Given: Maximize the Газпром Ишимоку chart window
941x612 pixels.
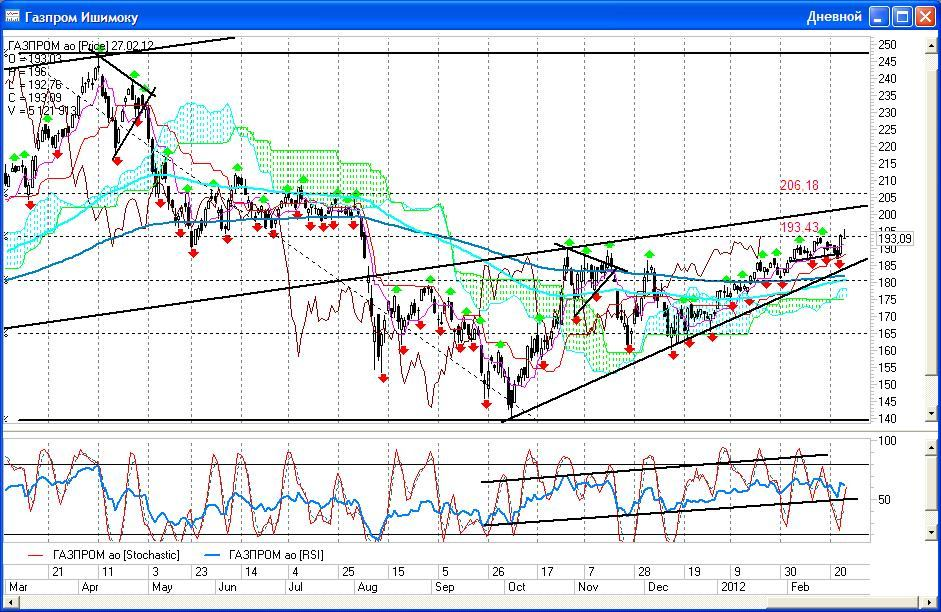Looking at the screenshot, I should click(902, 16).
